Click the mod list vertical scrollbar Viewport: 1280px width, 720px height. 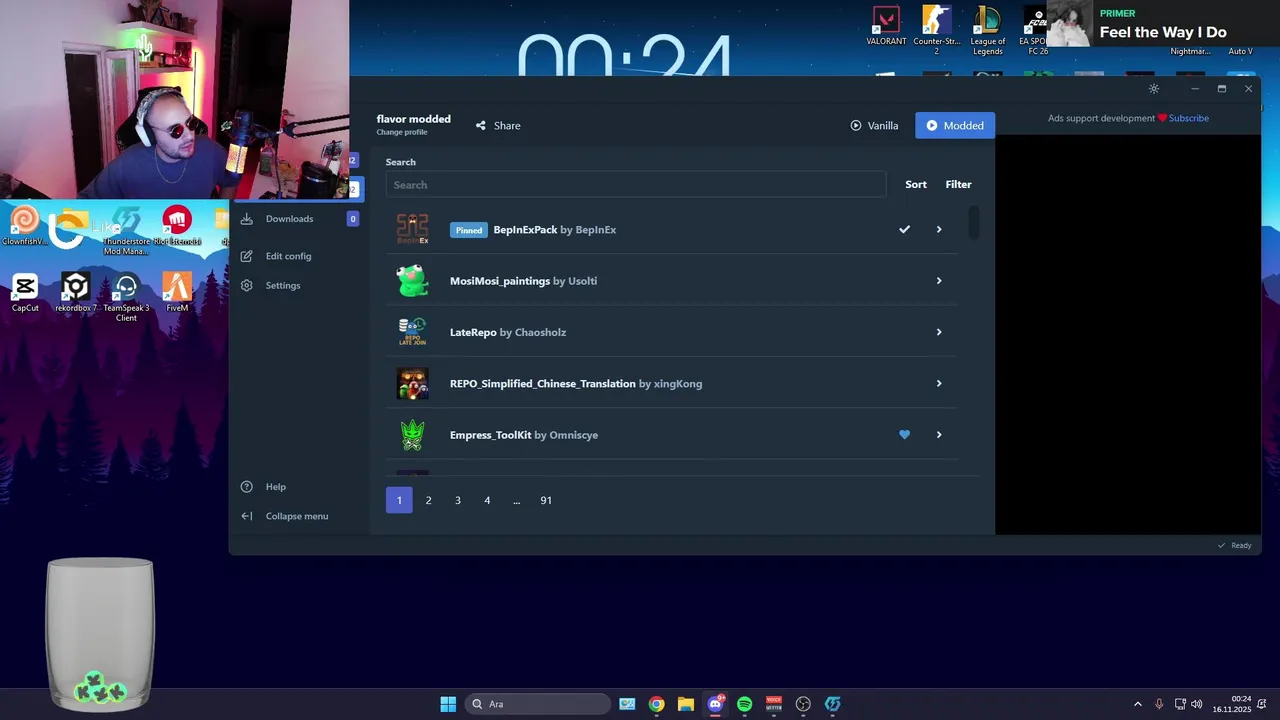pos(974,224)
